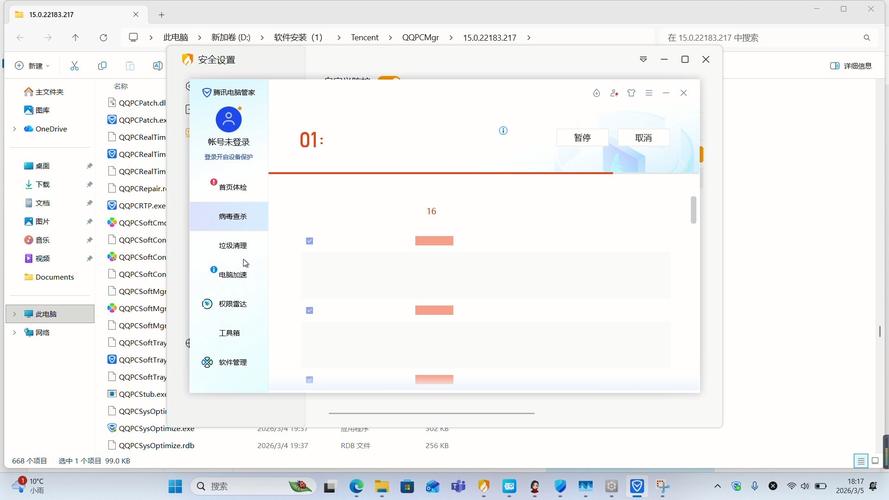Open the 新建 dropdown in Explorer
Screen dimensions: 889x500
coord(32,66)
